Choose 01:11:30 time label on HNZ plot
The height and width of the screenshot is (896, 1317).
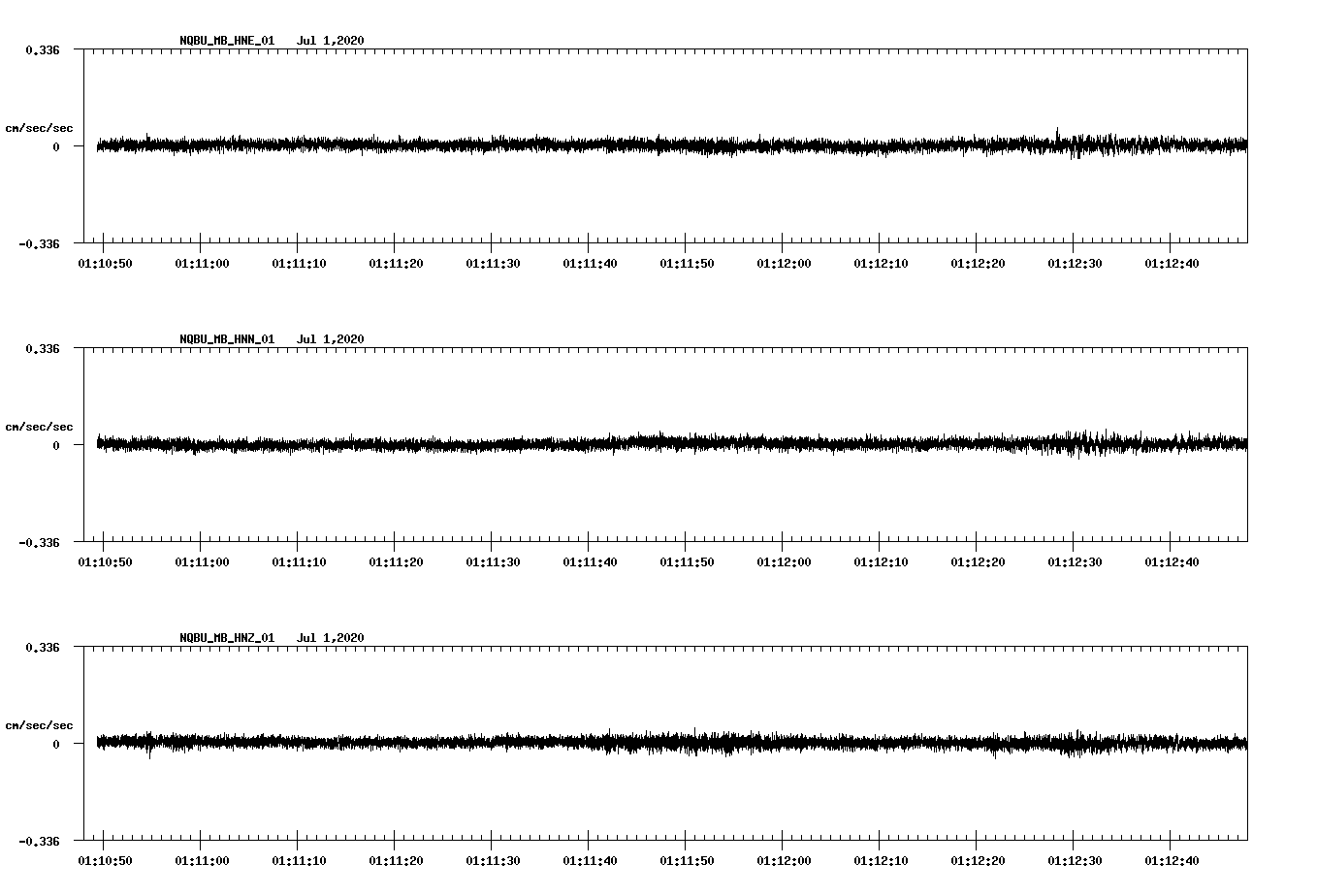click(493, 861)
